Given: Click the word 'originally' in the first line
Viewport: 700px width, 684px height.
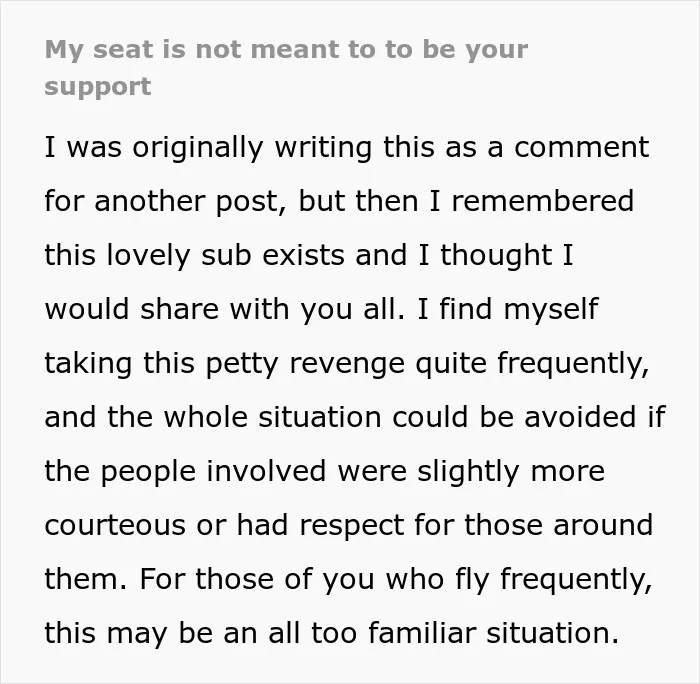Looking at the screenshot, I should point(198,148).
